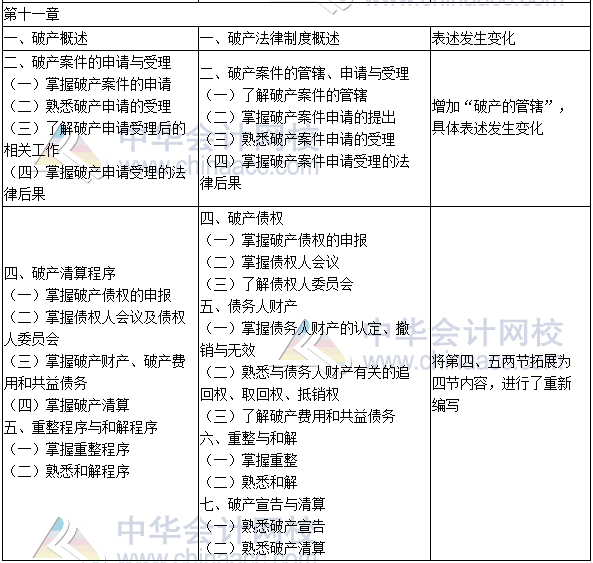593x563 pixels.
Task: Select the text 一、破产概述
Action: pos(46,39)
